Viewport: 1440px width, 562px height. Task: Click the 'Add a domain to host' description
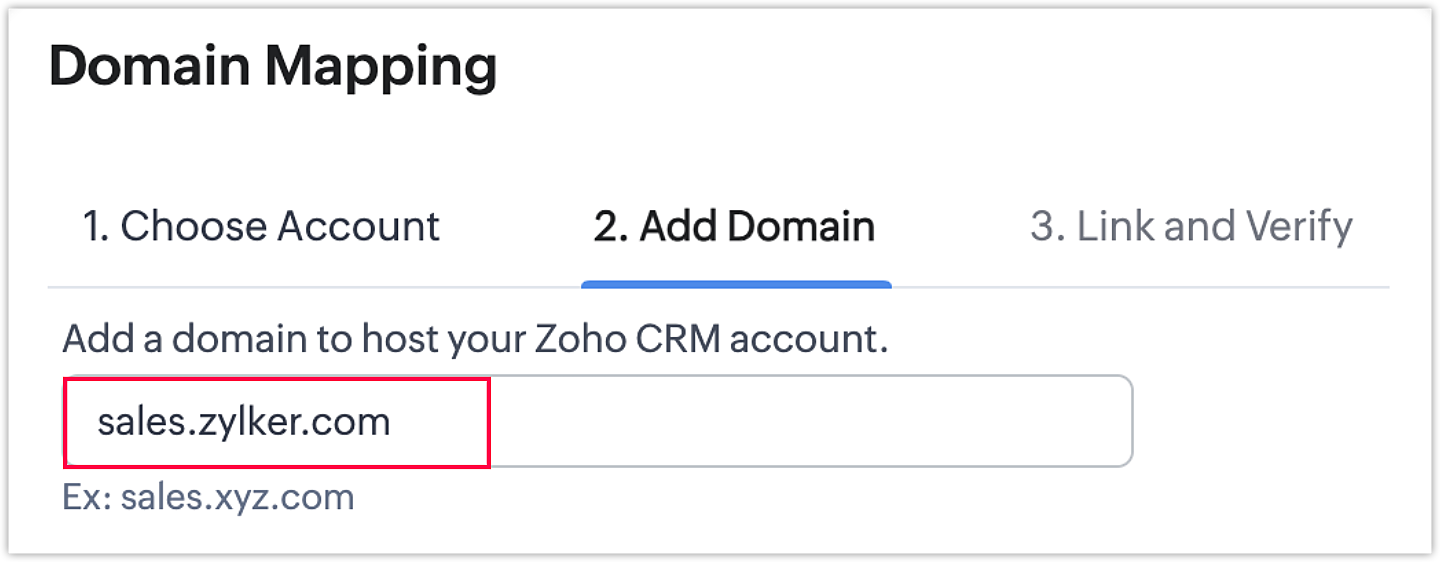tap(475, 339)
